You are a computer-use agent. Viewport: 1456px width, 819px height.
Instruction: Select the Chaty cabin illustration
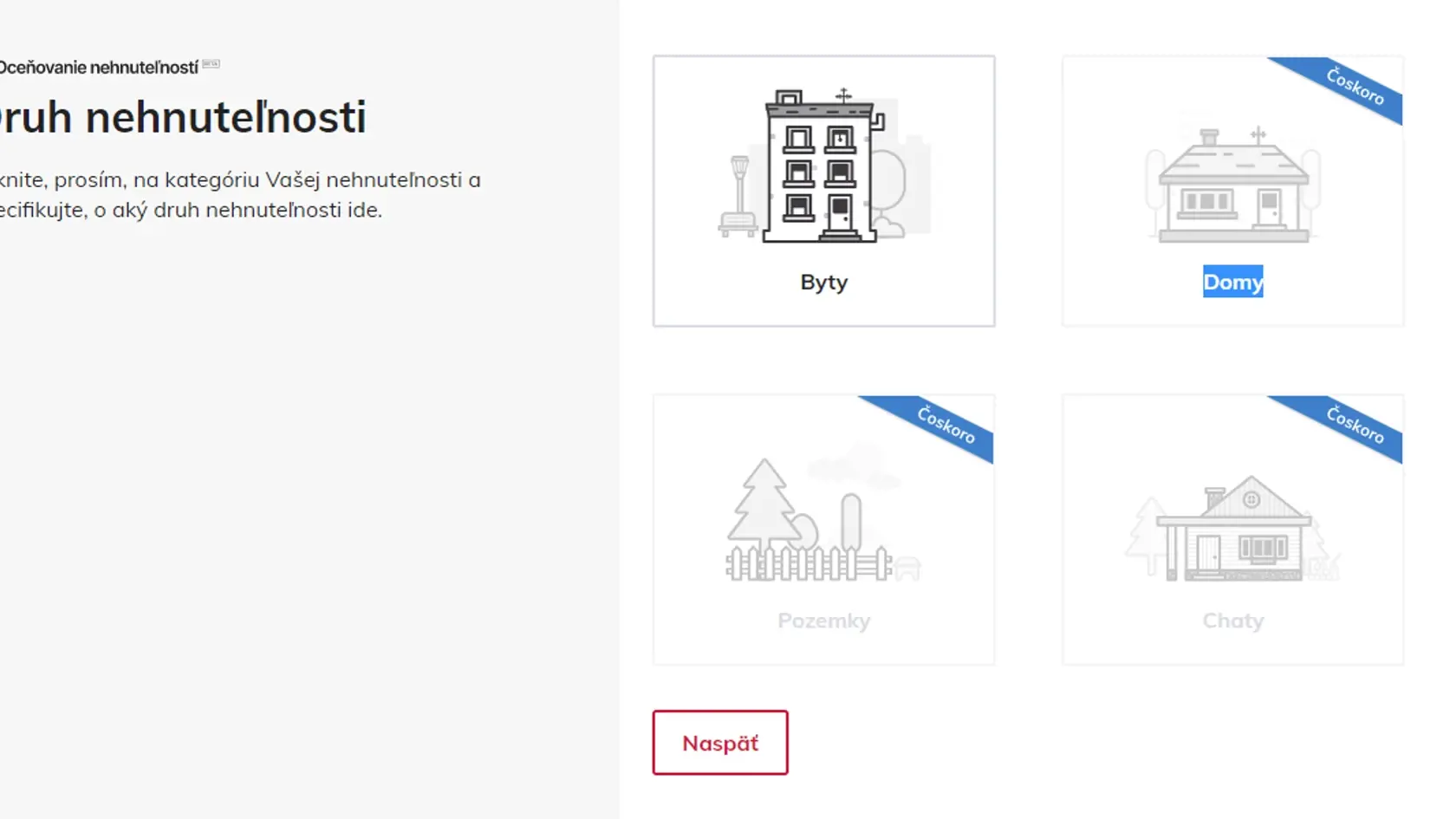point(1232,528)
